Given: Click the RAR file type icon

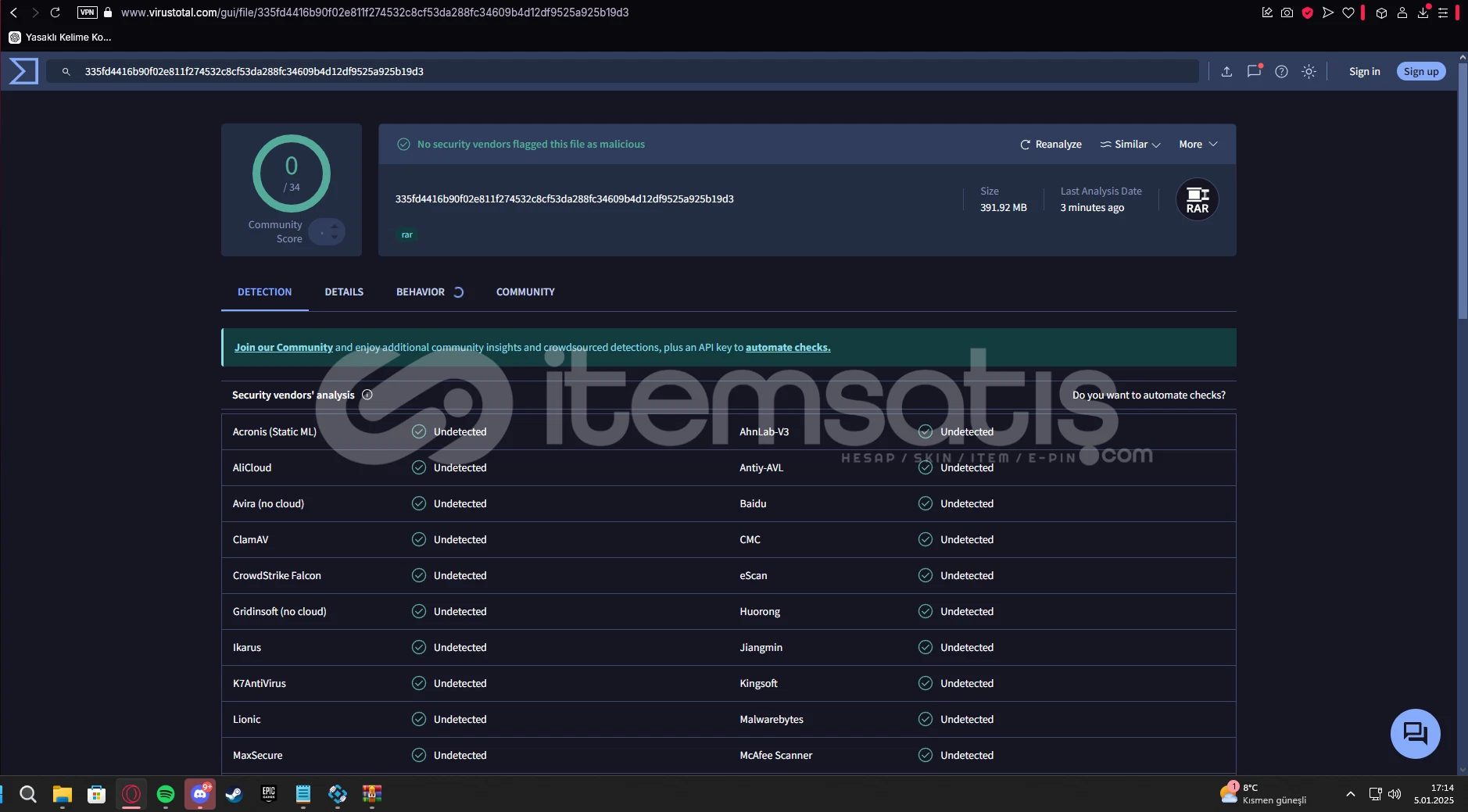Looking at the screenshot, I should 1198,200.
